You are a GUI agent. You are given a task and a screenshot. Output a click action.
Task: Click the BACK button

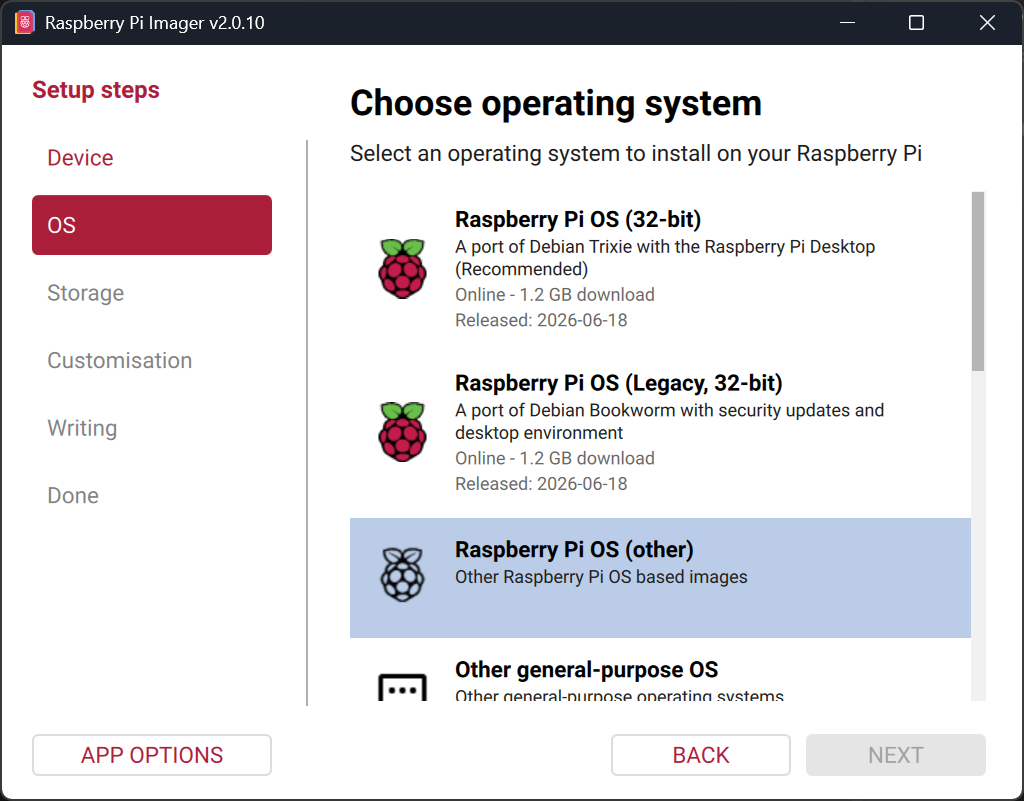[701, 755]
